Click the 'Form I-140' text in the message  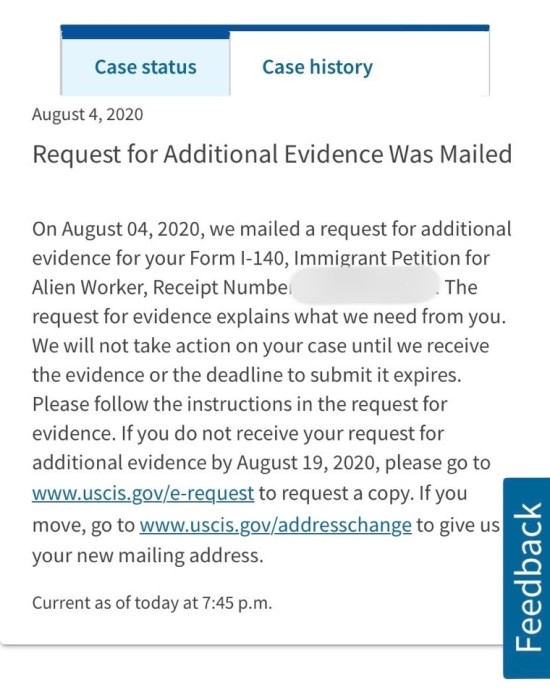pos(236,258)
